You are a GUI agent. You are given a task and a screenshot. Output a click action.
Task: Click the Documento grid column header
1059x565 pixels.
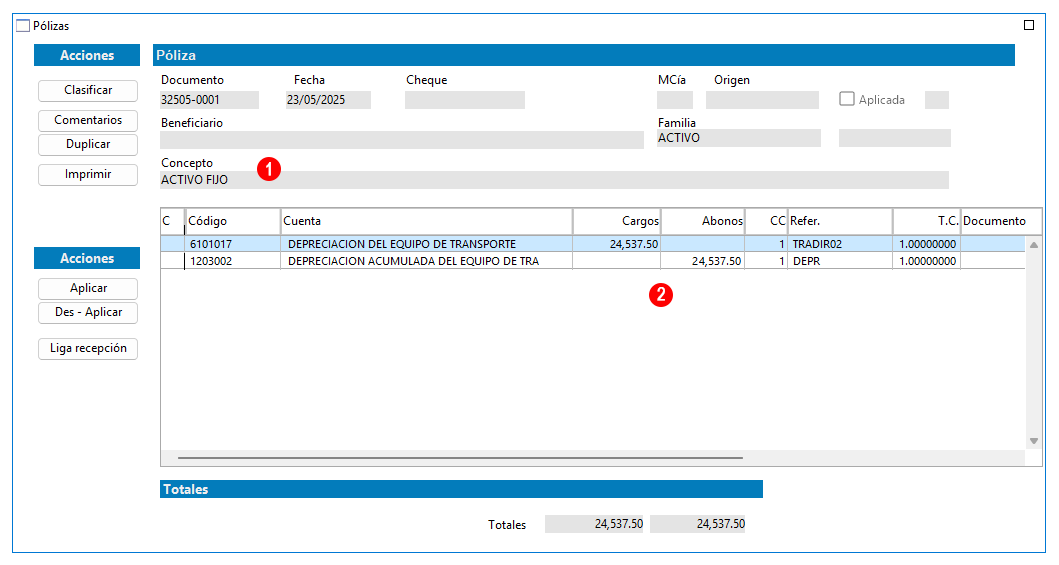1001,221
